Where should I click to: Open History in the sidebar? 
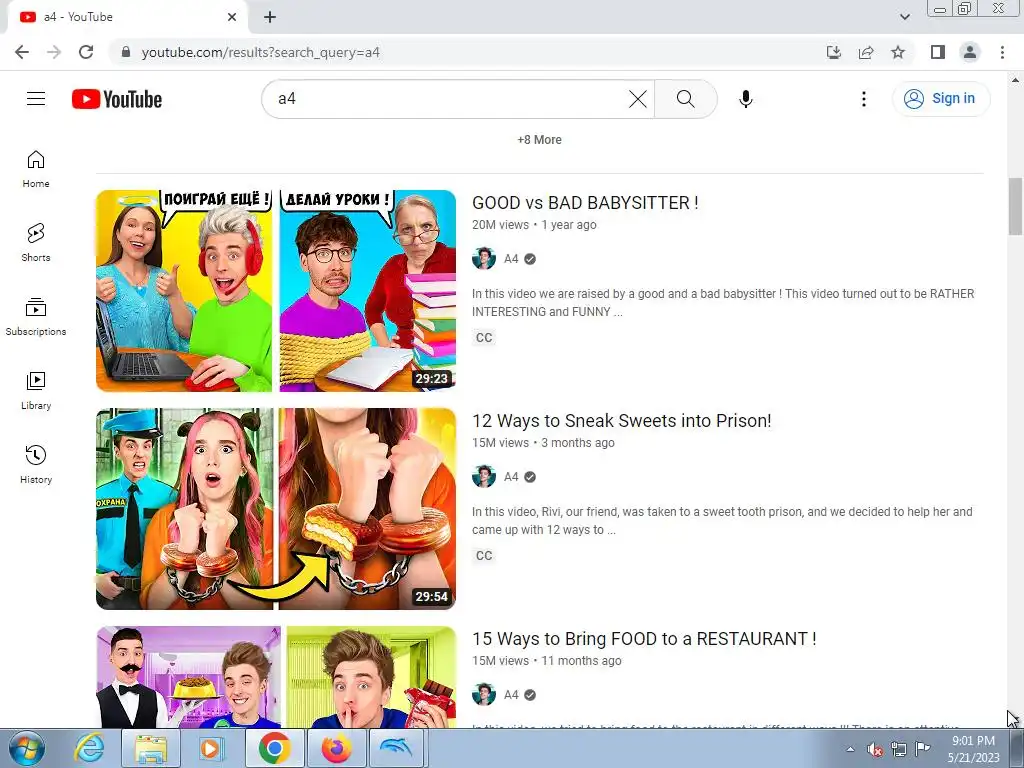36,464
